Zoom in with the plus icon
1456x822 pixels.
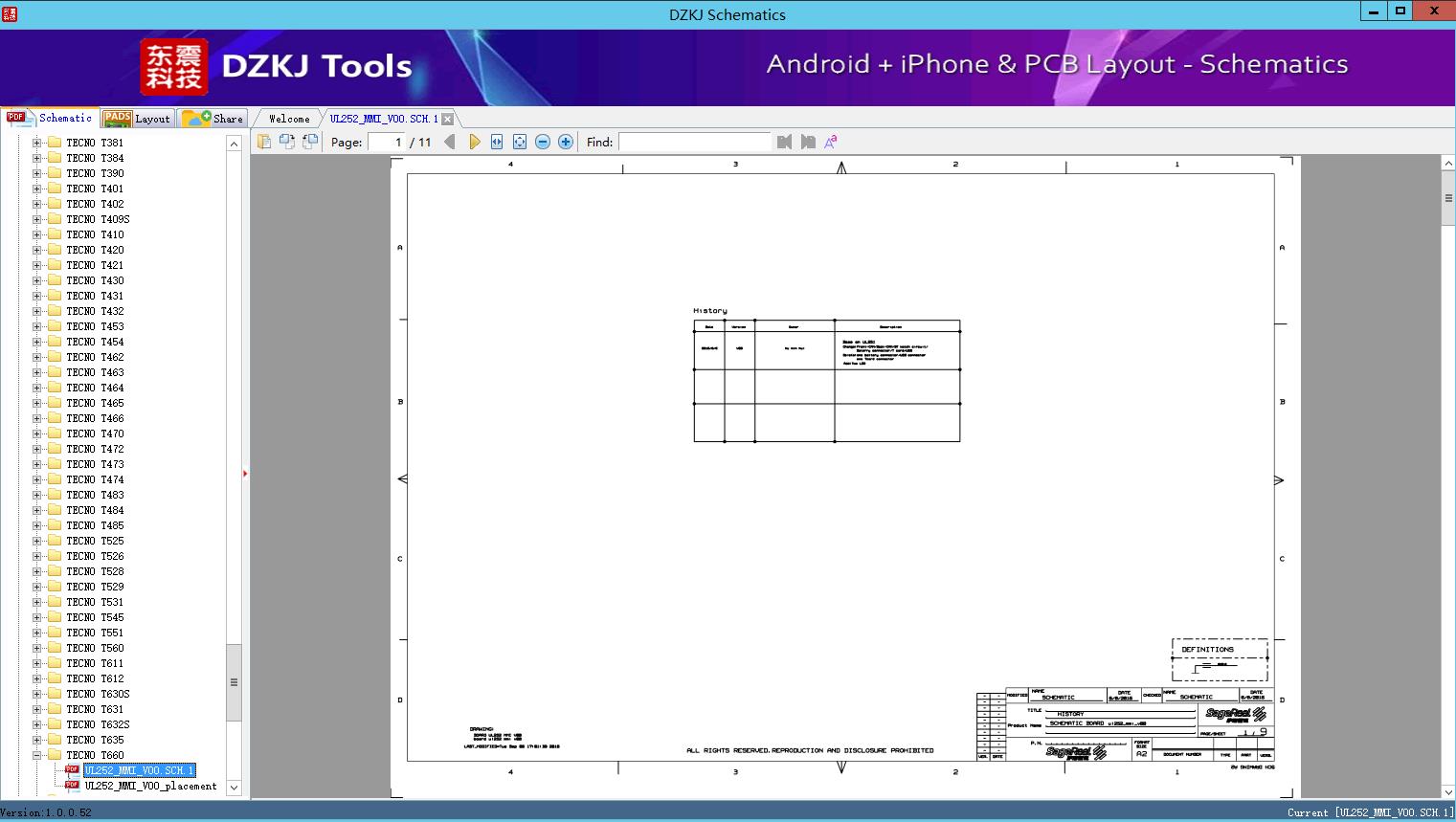[566, 142]
